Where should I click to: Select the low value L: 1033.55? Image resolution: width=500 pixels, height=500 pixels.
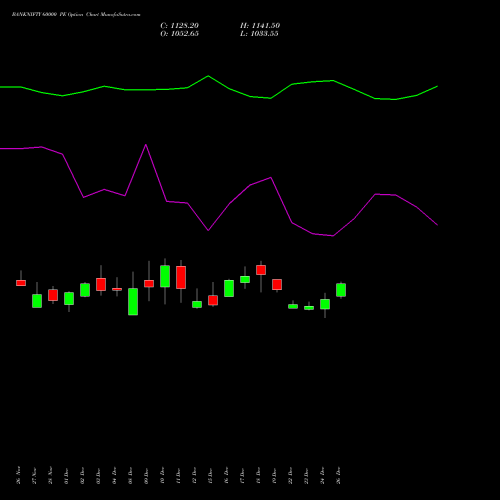click(x=259, y=34)
